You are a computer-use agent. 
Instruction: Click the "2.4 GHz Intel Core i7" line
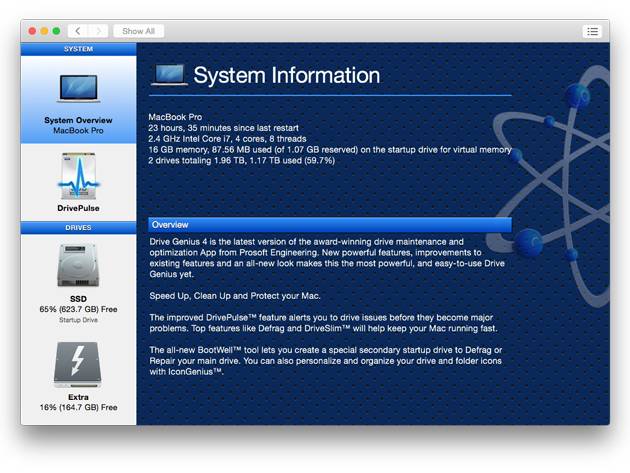coord(227,139)
